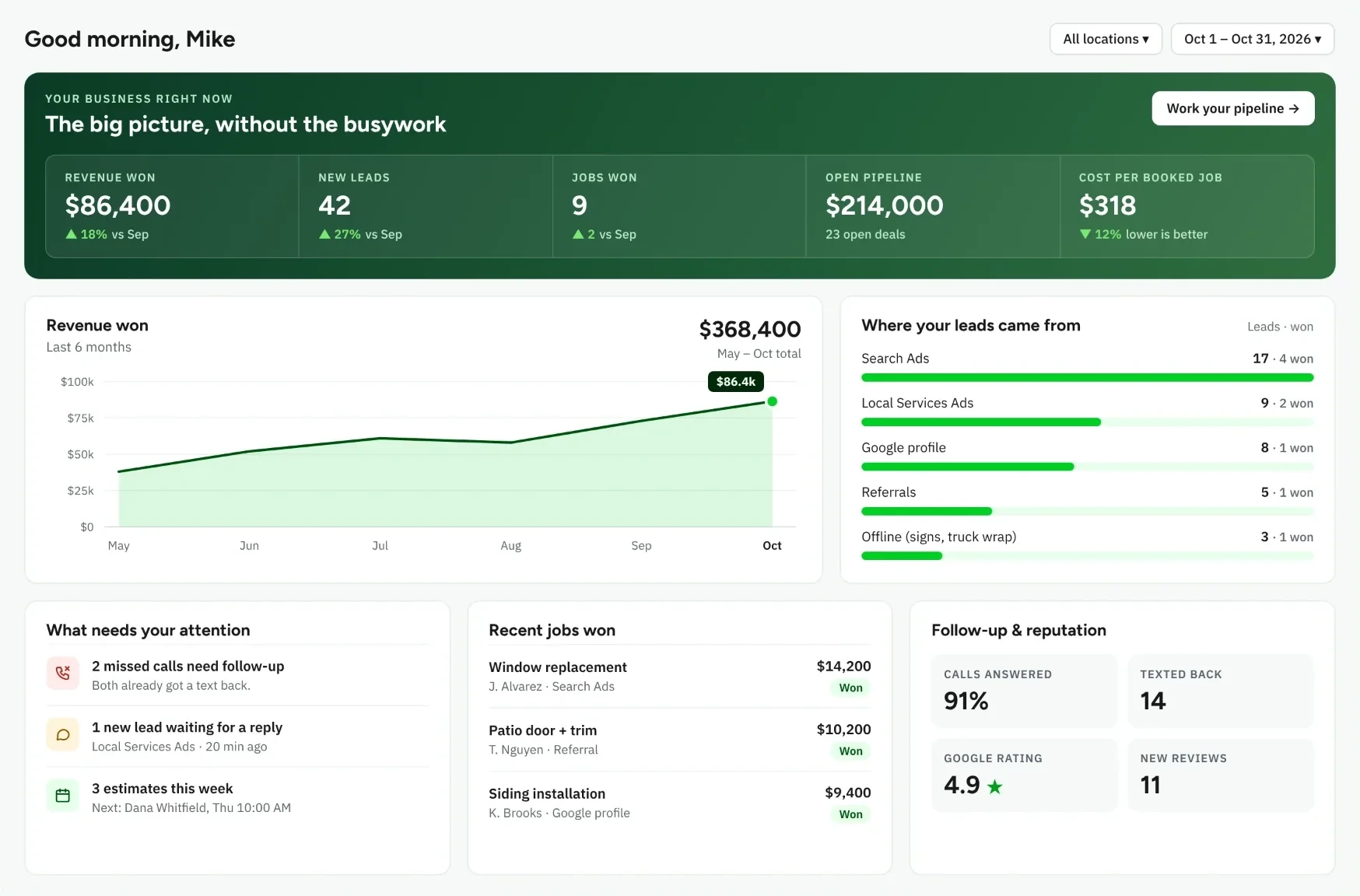Click the Work your pipeline button
This screenshot has width=1360, height=896.
point(1233,108)
